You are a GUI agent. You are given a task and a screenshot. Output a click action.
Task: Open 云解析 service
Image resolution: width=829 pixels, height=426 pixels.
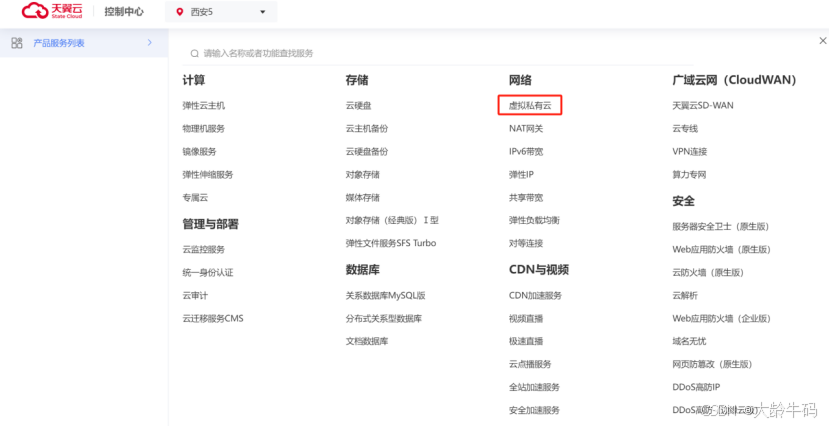[685, 295]
